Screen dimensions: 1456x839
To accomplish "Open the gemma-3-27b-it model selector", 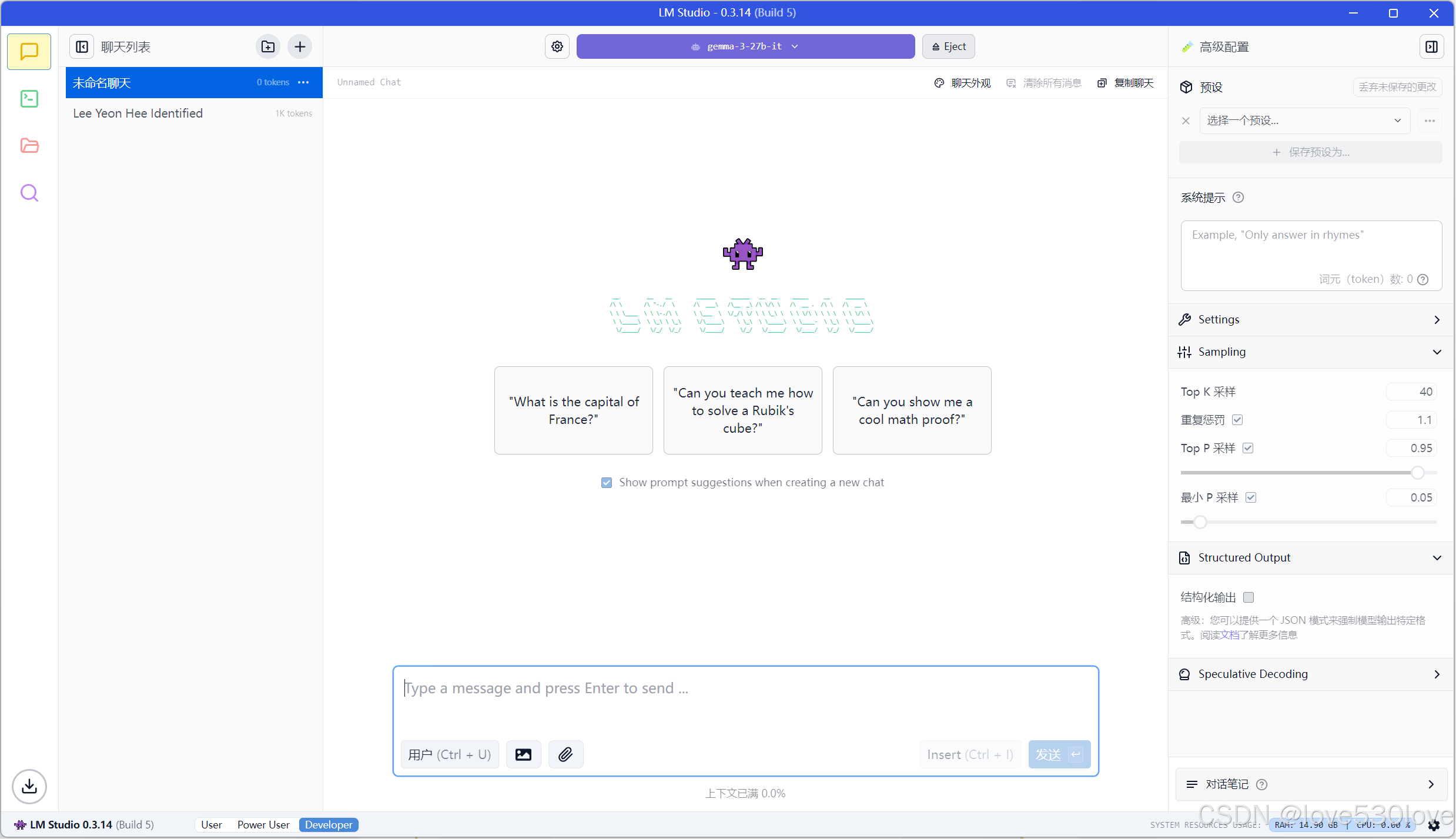I will (x=745, y=46).
